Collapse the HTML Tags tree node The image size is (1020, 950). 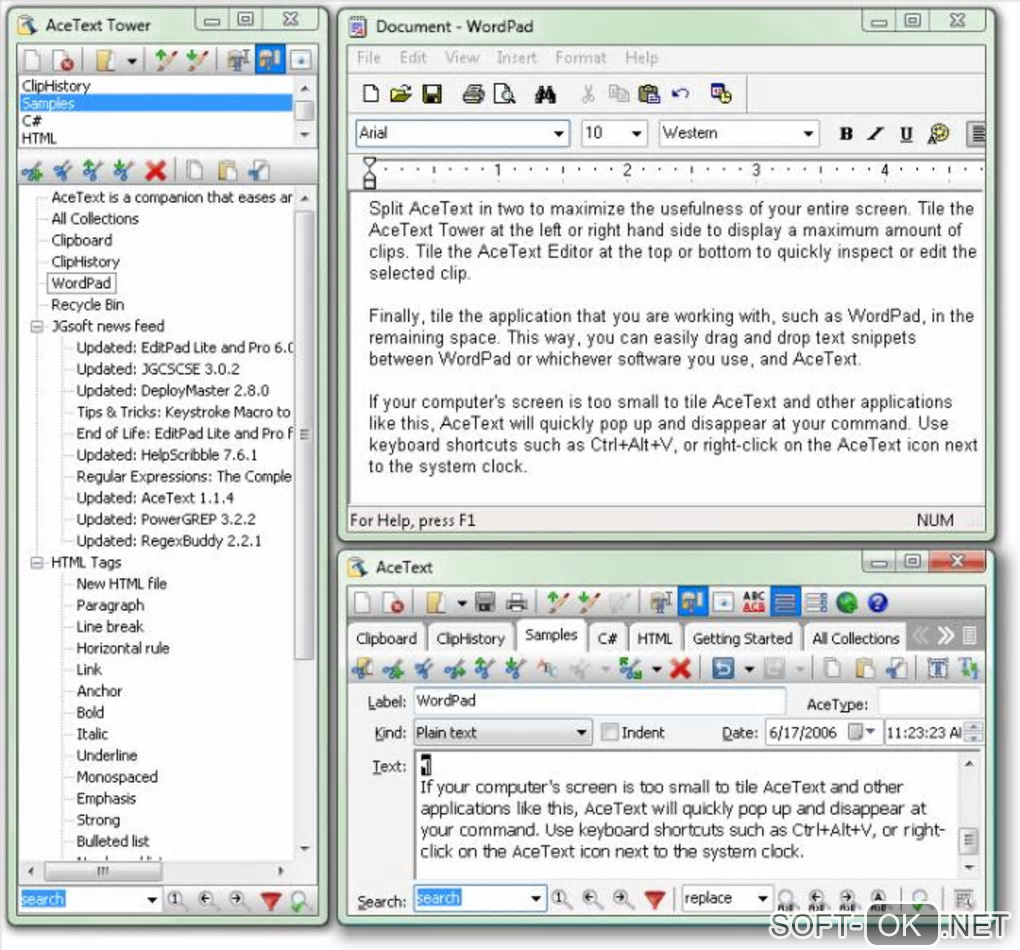tap(37, 562)
